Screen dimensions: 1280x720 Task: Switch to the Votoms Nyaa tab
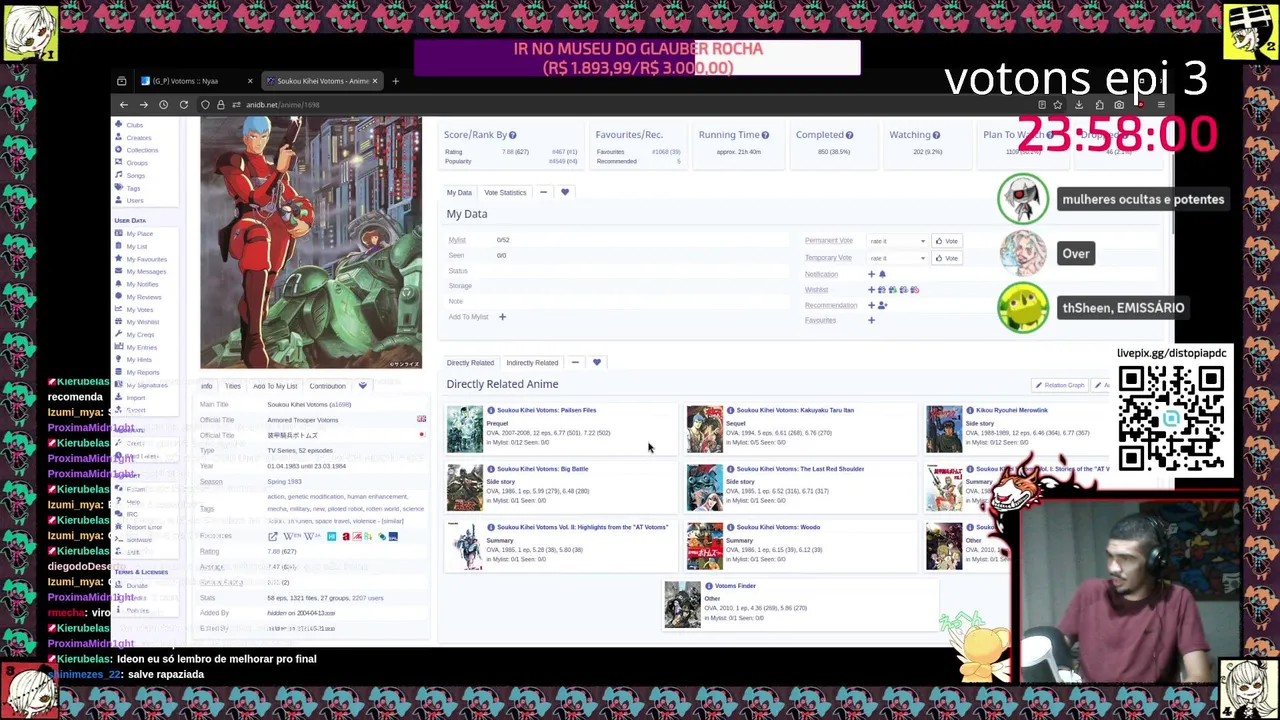[x=195, y=81]
